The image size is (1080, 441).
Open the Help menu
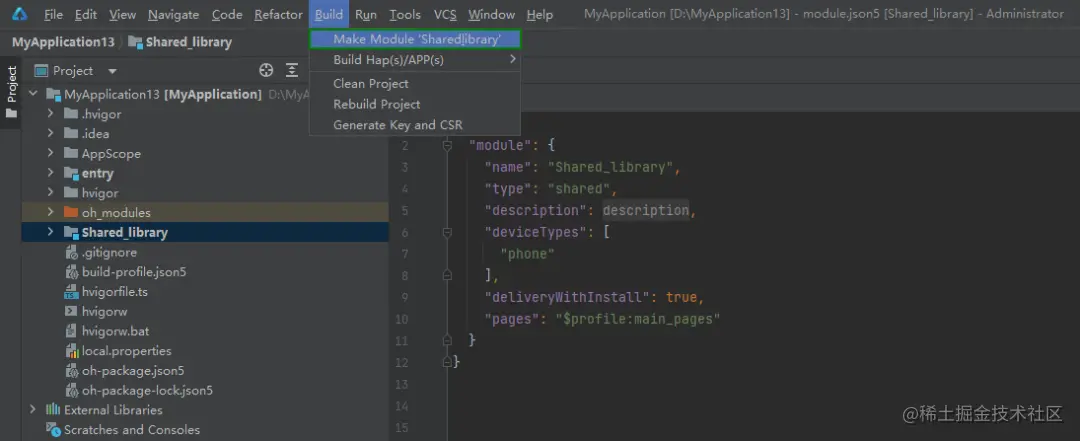tap(540, 14)
